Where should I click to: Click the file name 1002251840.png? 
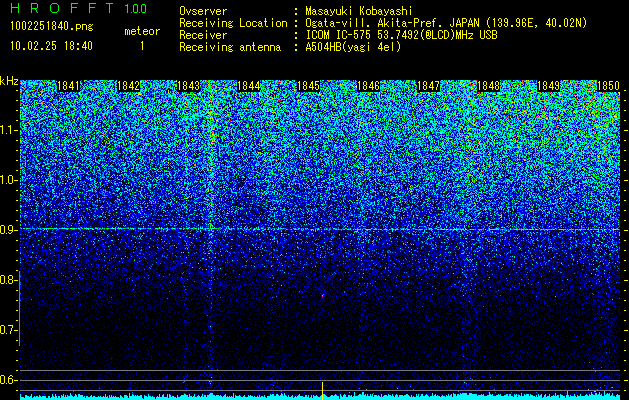pyautogui.click(x=52, y=26)
